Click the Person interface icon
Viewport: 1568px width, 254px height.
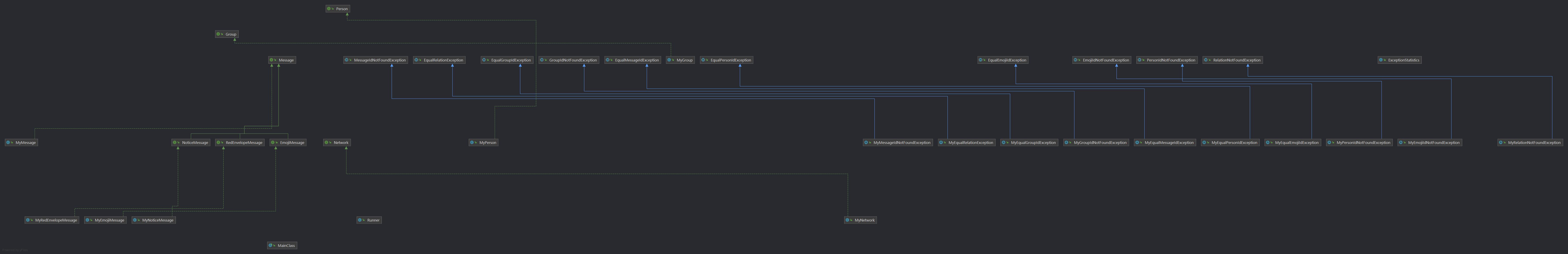pos(329,9)
